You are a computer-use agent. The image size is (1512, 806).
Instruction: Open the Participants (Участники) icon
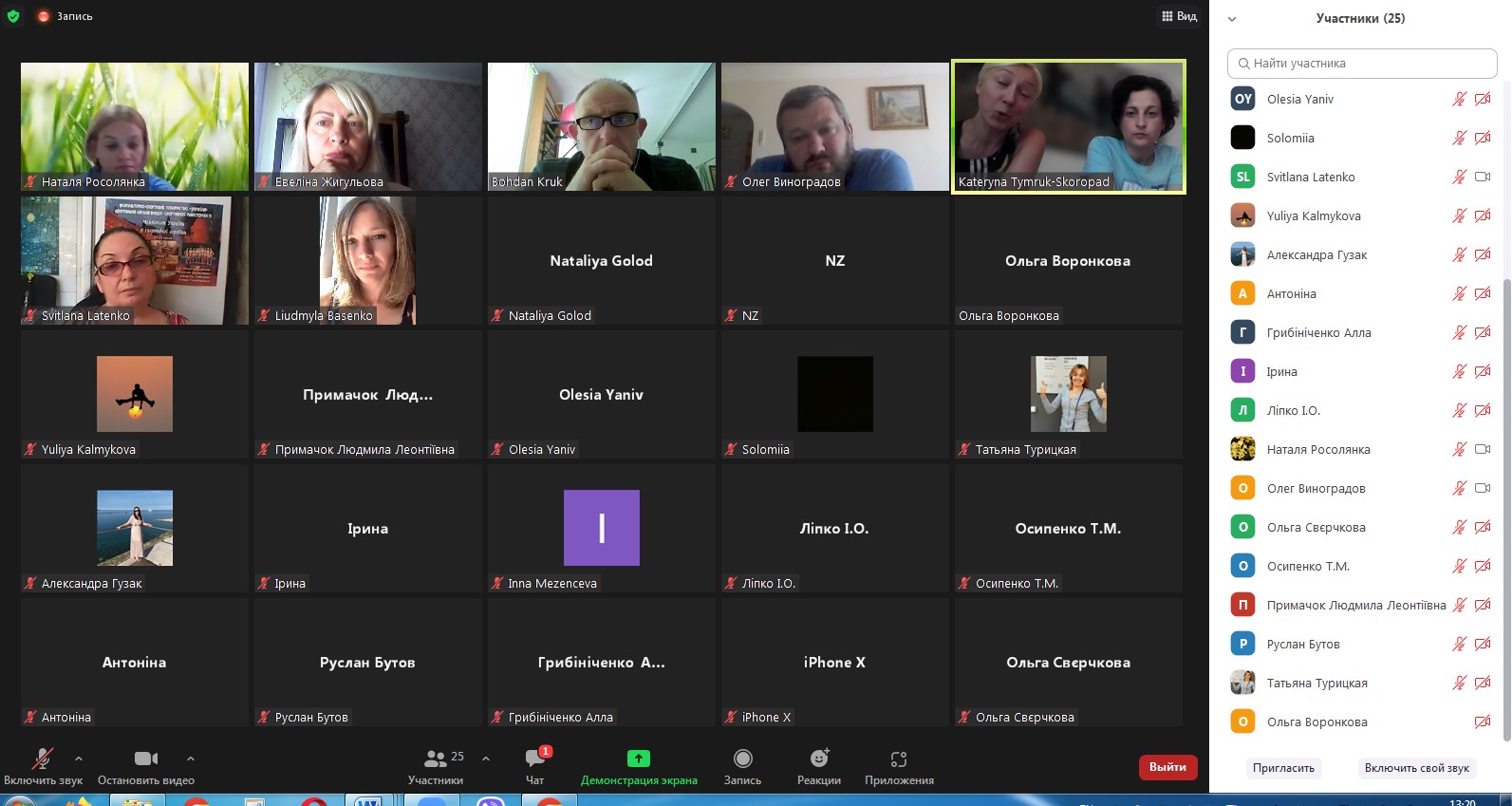[436, 759]
